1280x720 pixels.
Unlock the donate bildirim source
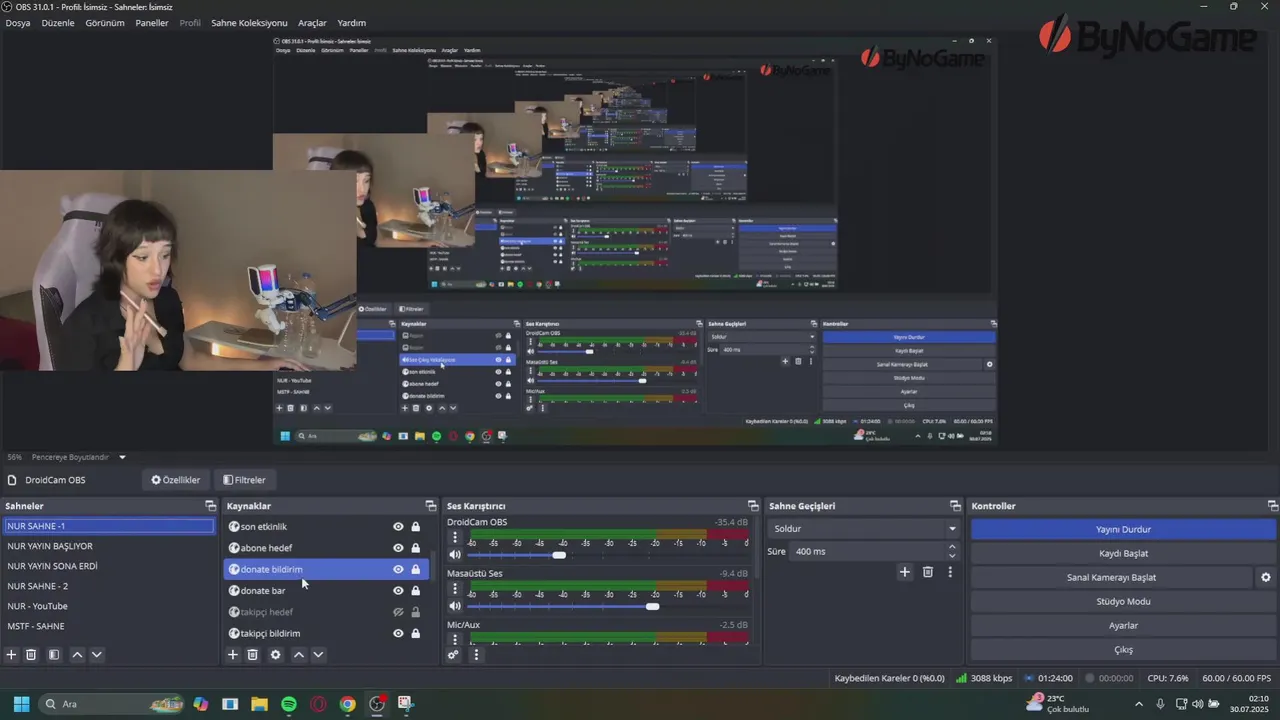click(416, 569)
